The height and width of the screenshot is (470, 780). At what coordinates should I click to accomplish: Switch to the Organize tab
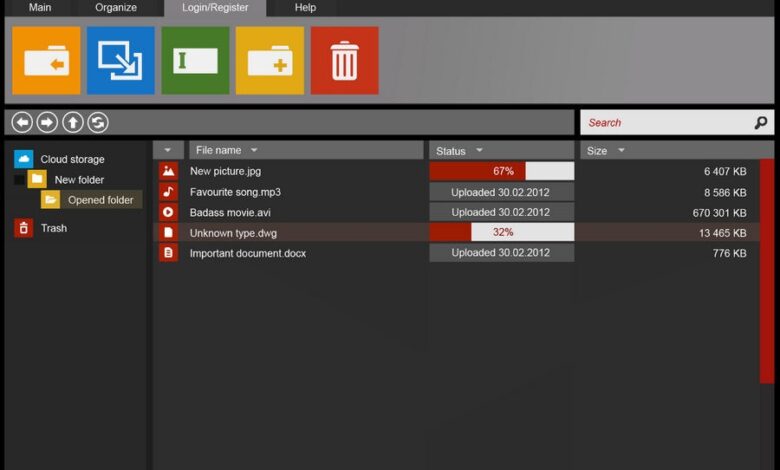pos(116,7)
